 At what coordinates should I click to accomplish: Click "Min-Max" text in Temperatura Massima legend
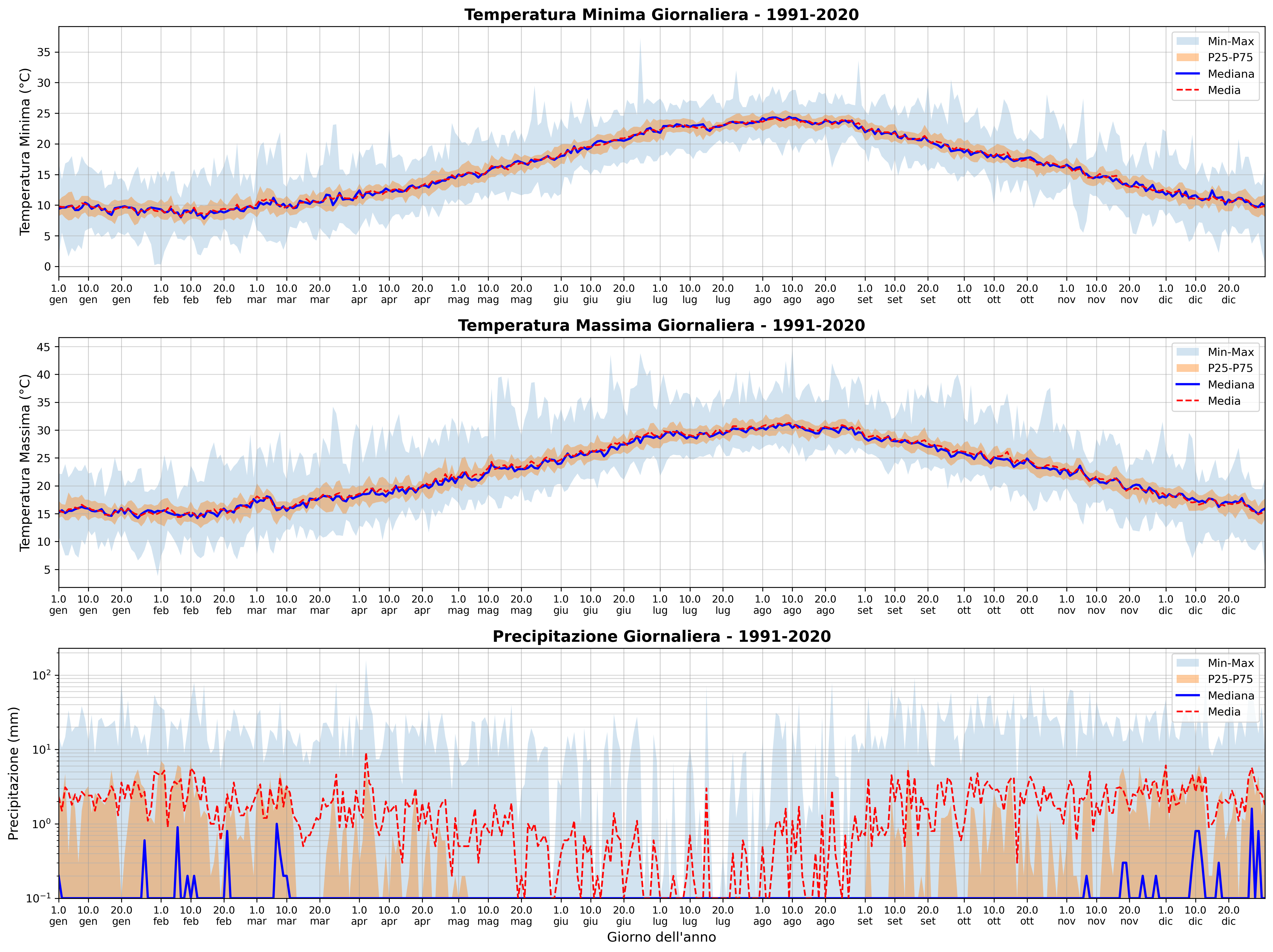click(1230, 352)
